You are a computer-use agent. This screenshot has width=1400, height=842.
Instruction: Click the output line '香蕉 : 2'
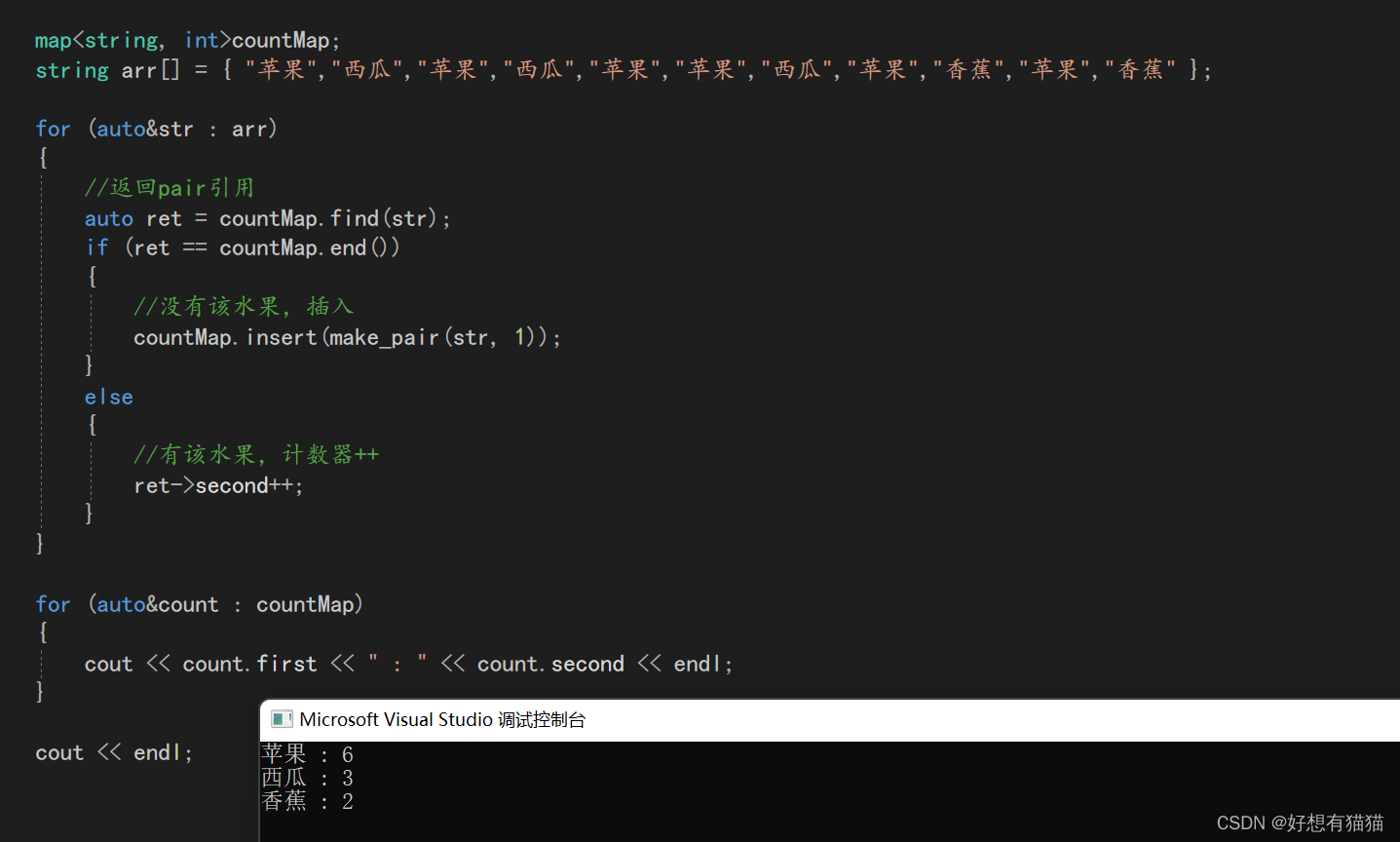tap(307, 801)
